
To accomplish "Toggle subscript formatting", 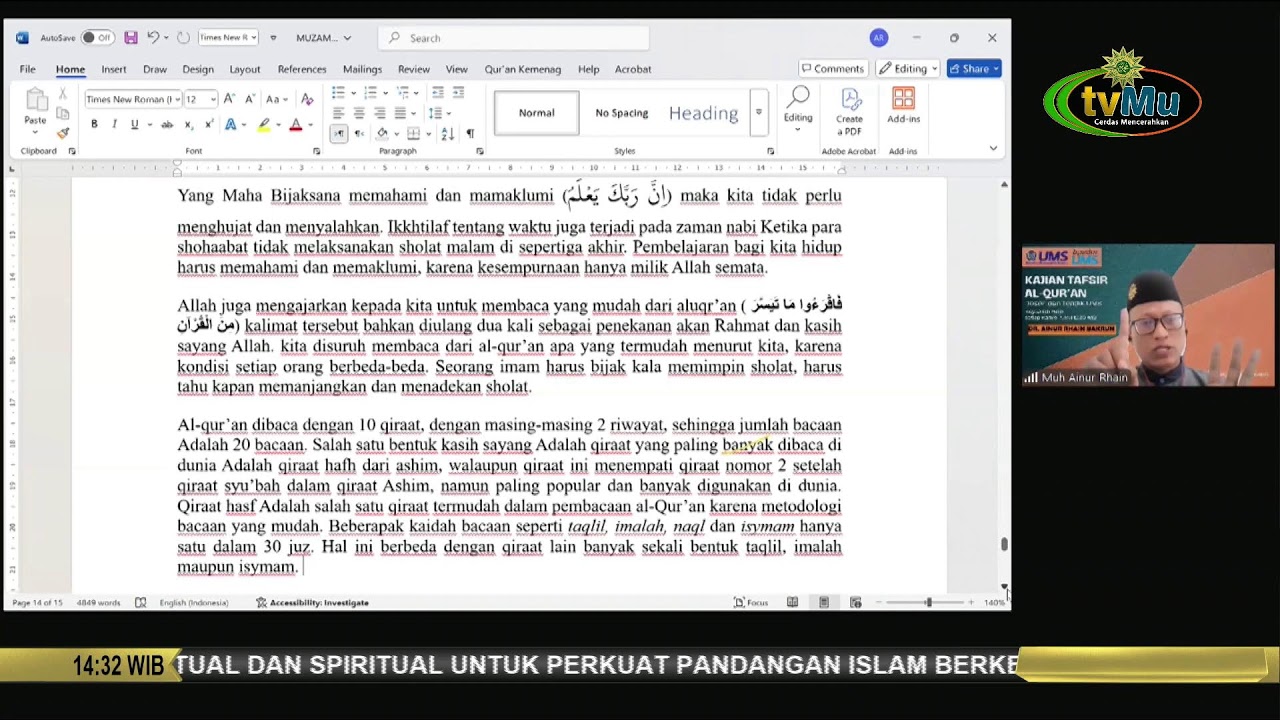I will pyautogui.click(x=188, y=125).
